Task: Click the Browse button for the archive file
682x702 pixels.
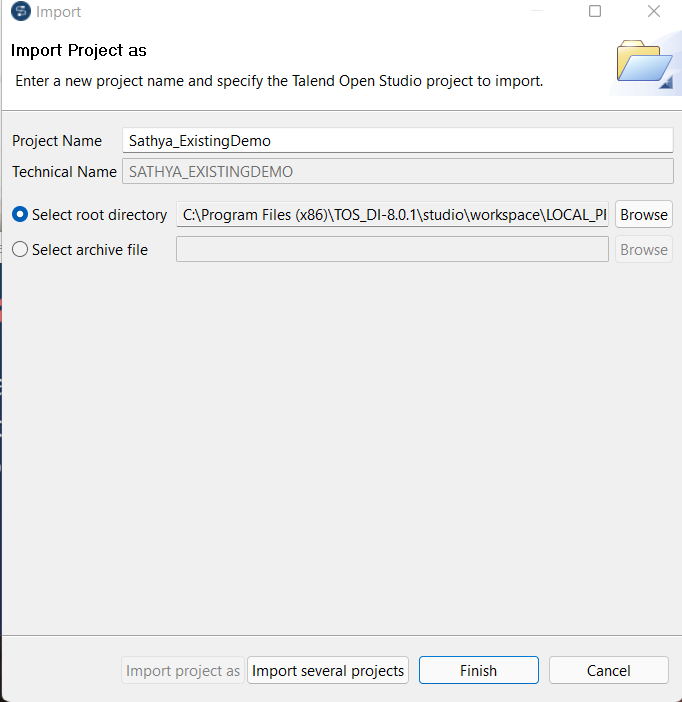Action: point(644,249)
